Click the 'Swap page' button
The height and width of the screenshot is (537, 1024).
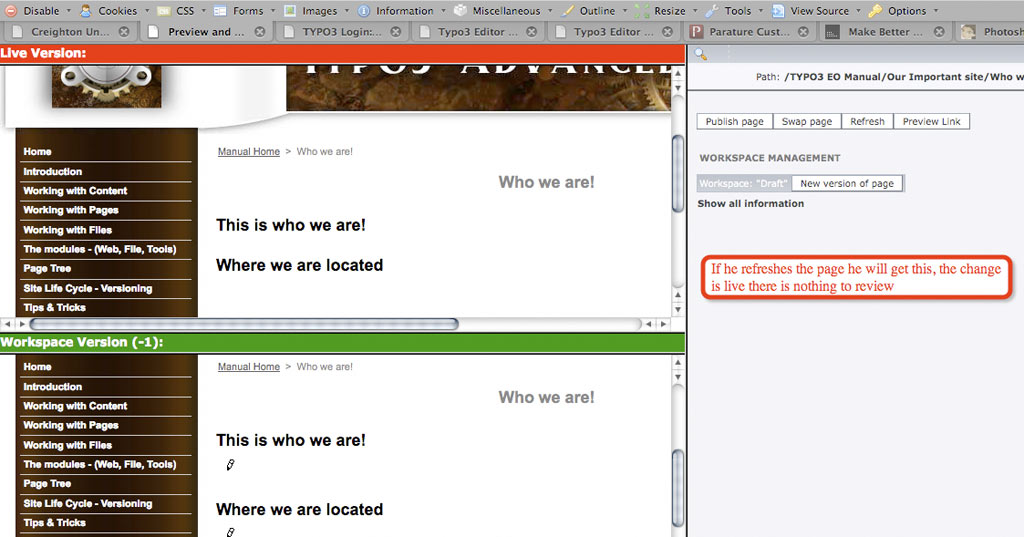806,121
